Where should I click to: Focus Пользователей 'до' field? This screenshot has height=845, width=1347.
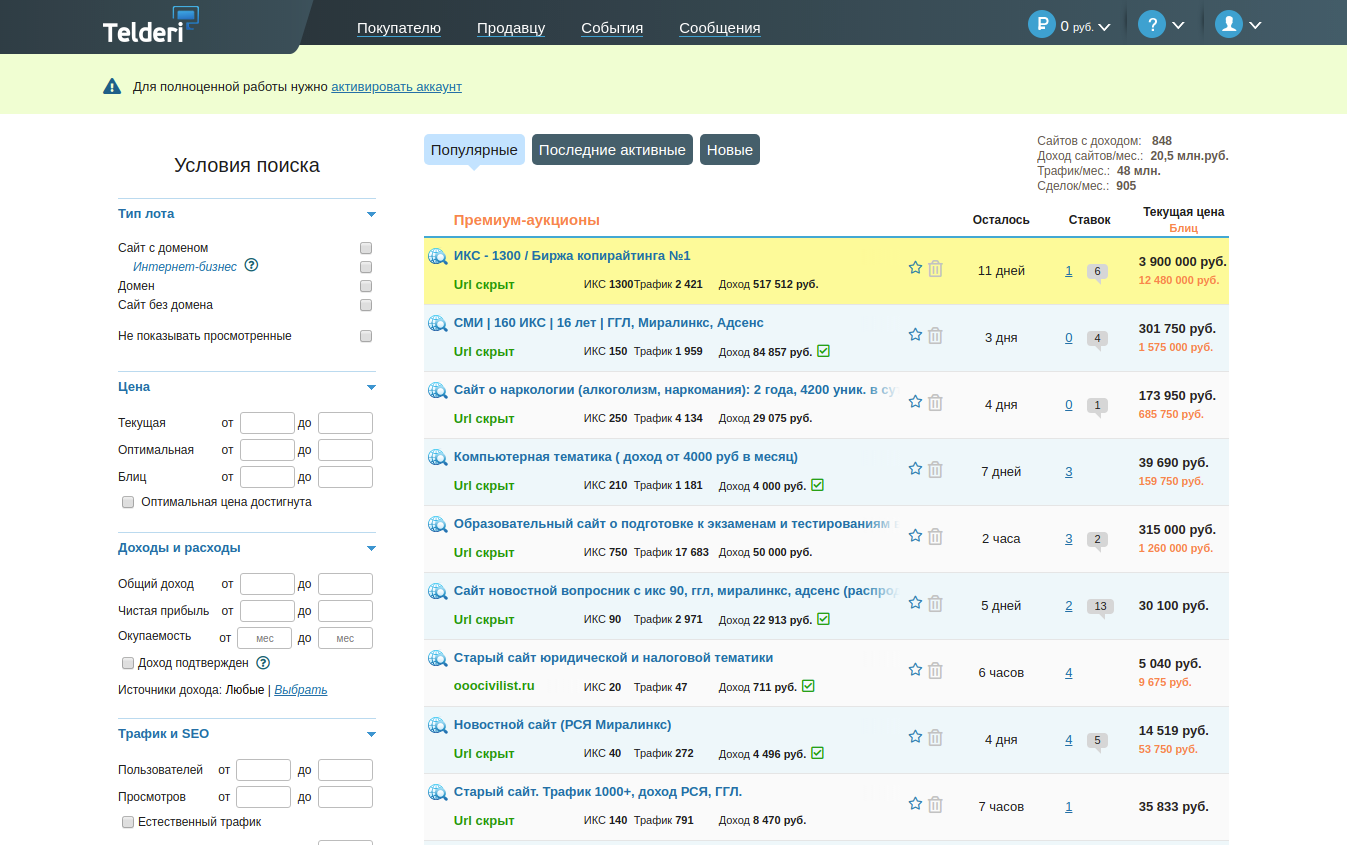345,770
